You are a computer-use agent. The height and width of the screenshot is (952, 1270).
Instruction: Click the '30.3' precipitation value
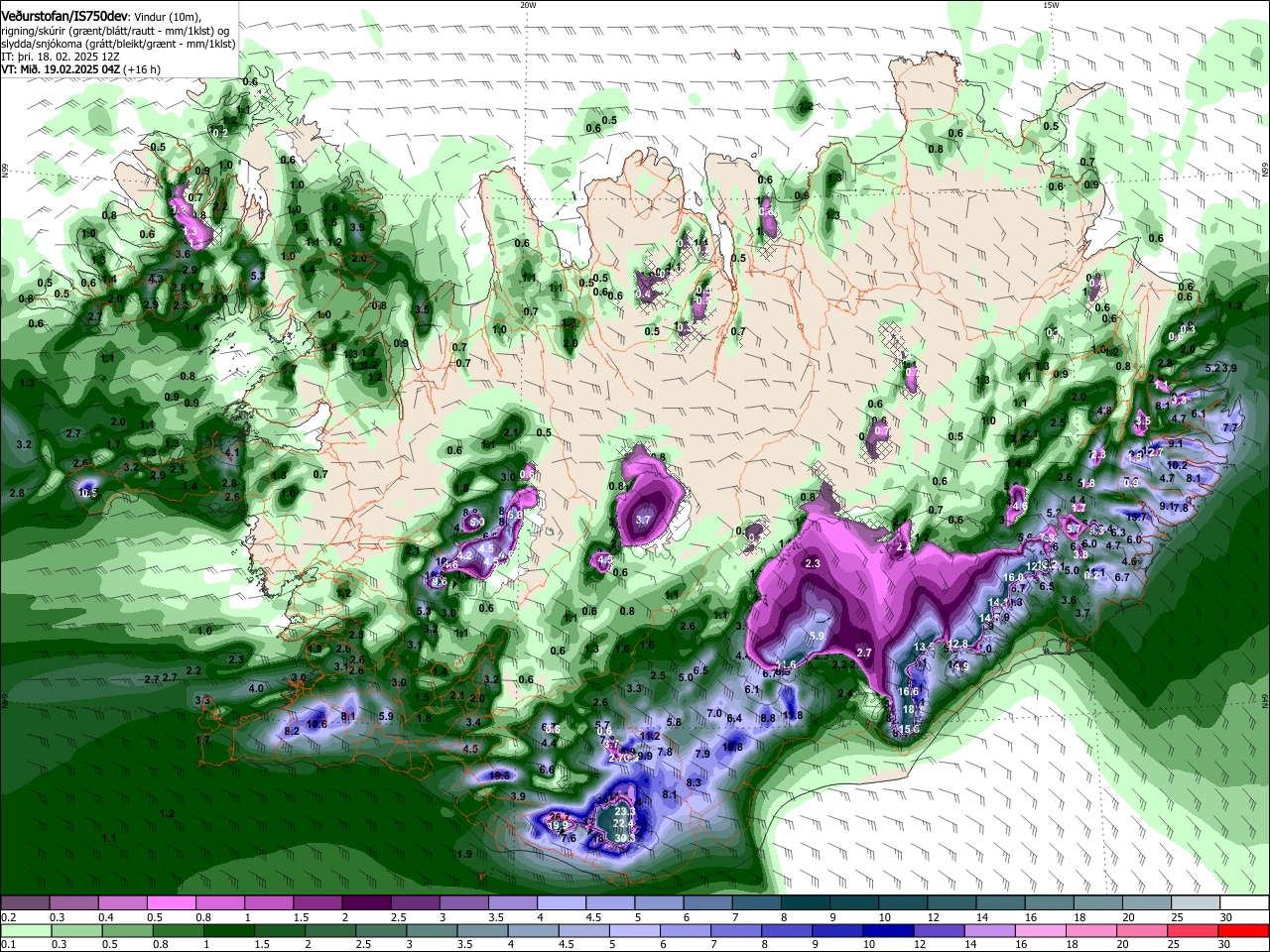[625, 838]
